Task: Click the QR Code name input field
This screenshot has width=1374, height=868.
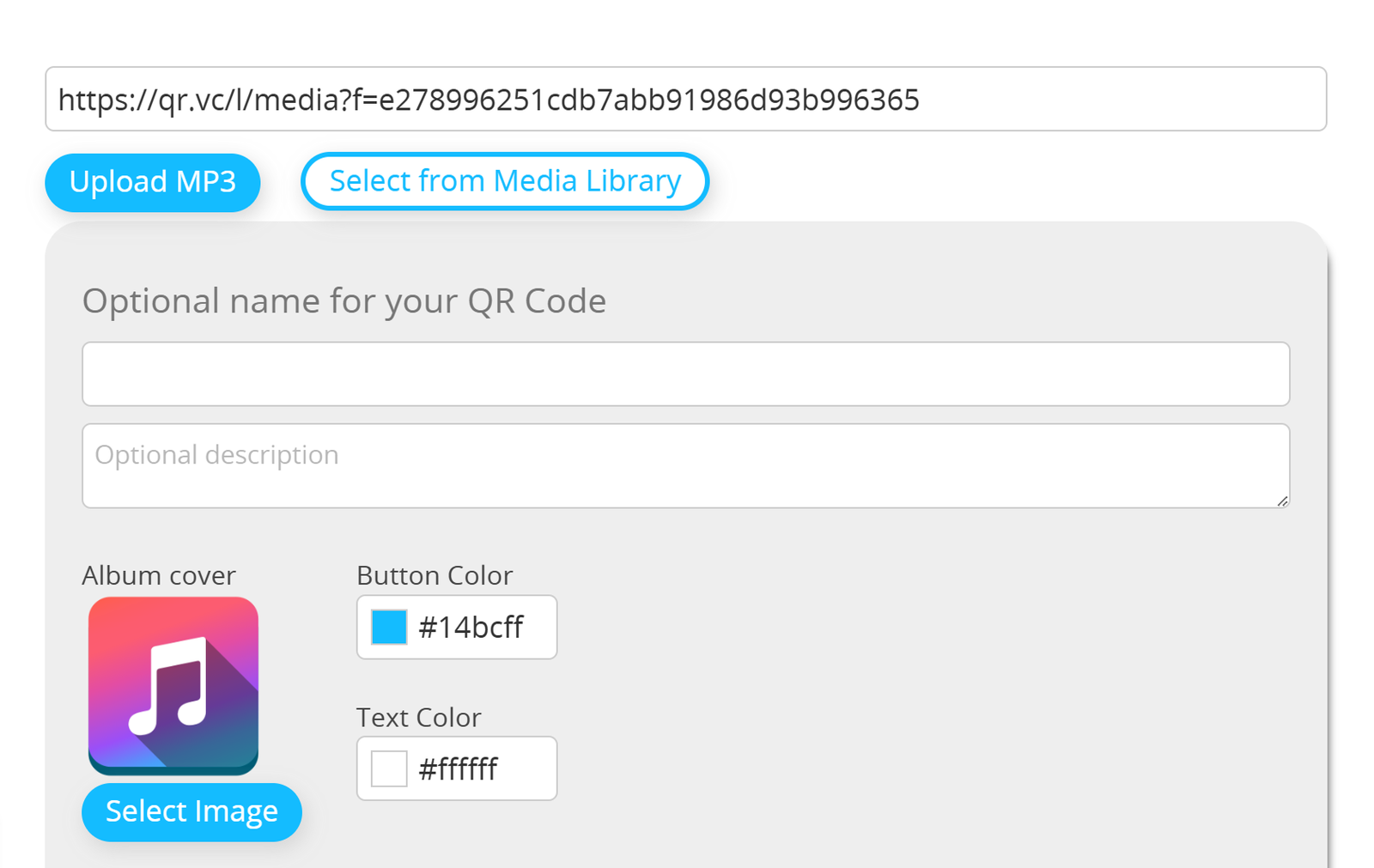Action: [685, 373]
